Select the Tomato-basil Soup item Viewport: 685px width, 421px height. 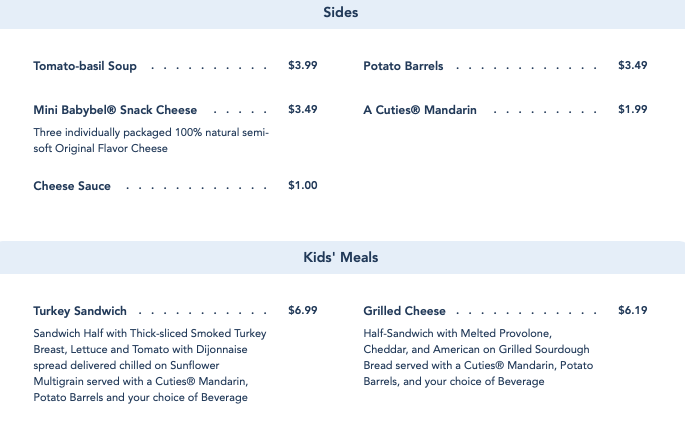point(85,66)
